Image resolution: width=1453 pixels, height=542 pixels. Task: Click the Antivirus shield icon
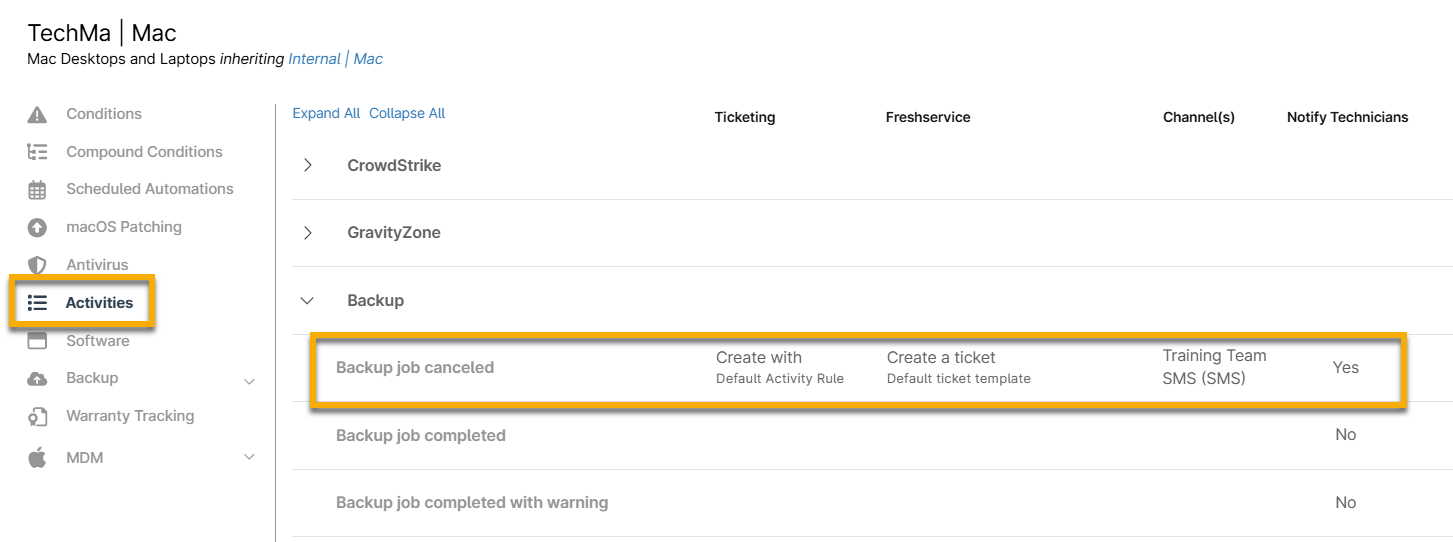pos(37,265)
